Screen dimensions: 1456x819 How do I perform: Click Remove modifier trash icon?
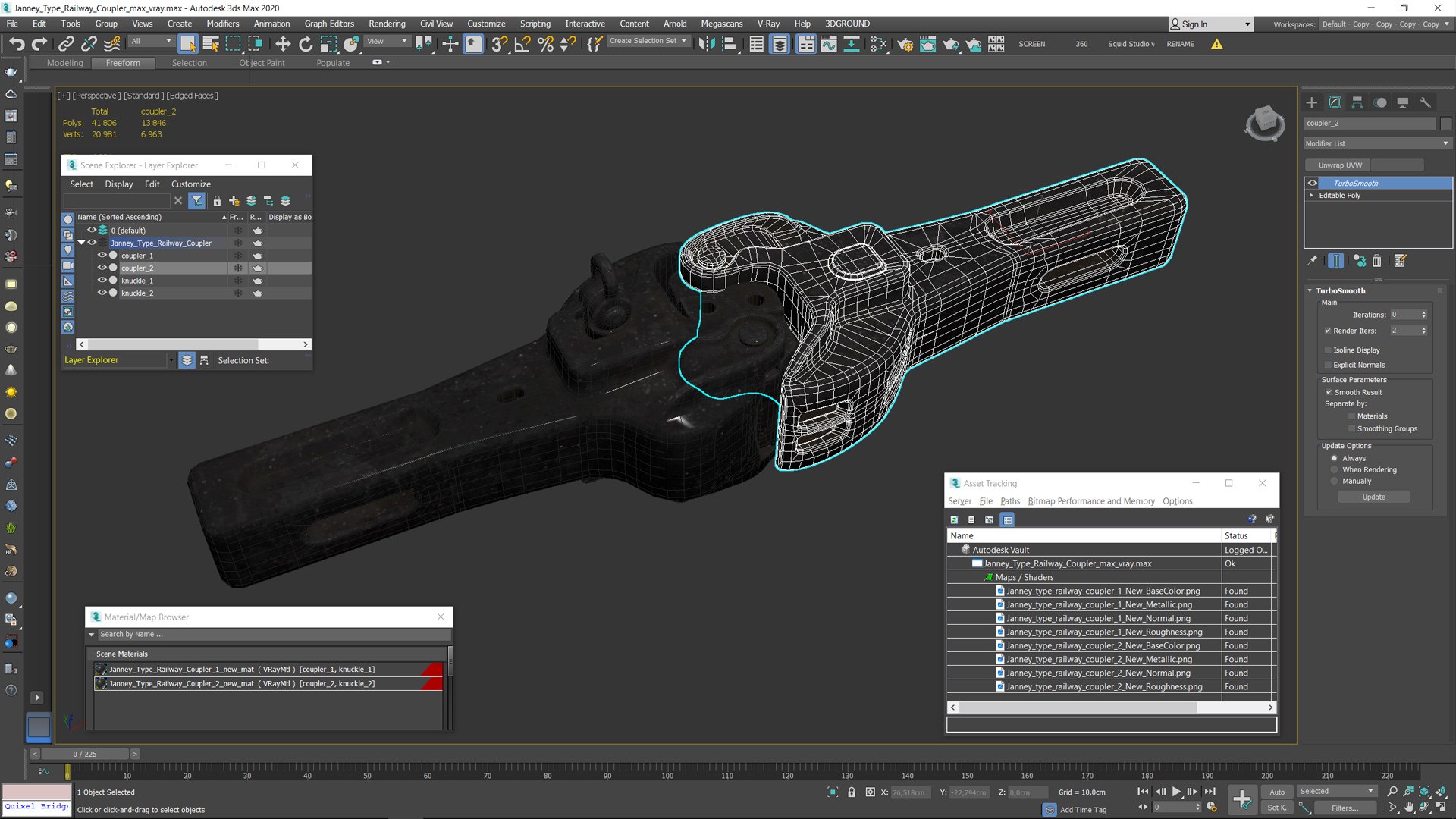(1377, 261)
